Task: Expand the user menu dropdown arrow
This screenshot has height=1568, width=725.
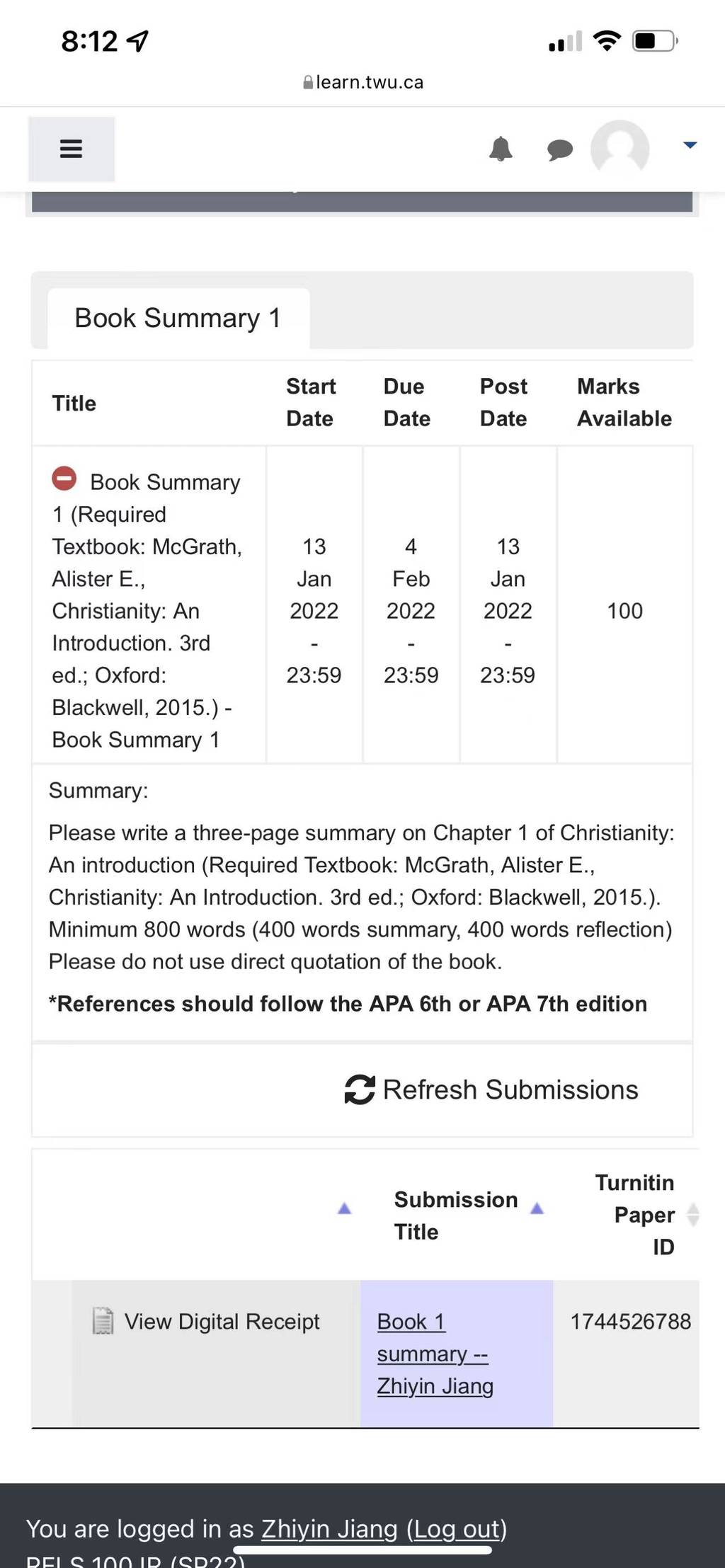Action: coord(690,145)
